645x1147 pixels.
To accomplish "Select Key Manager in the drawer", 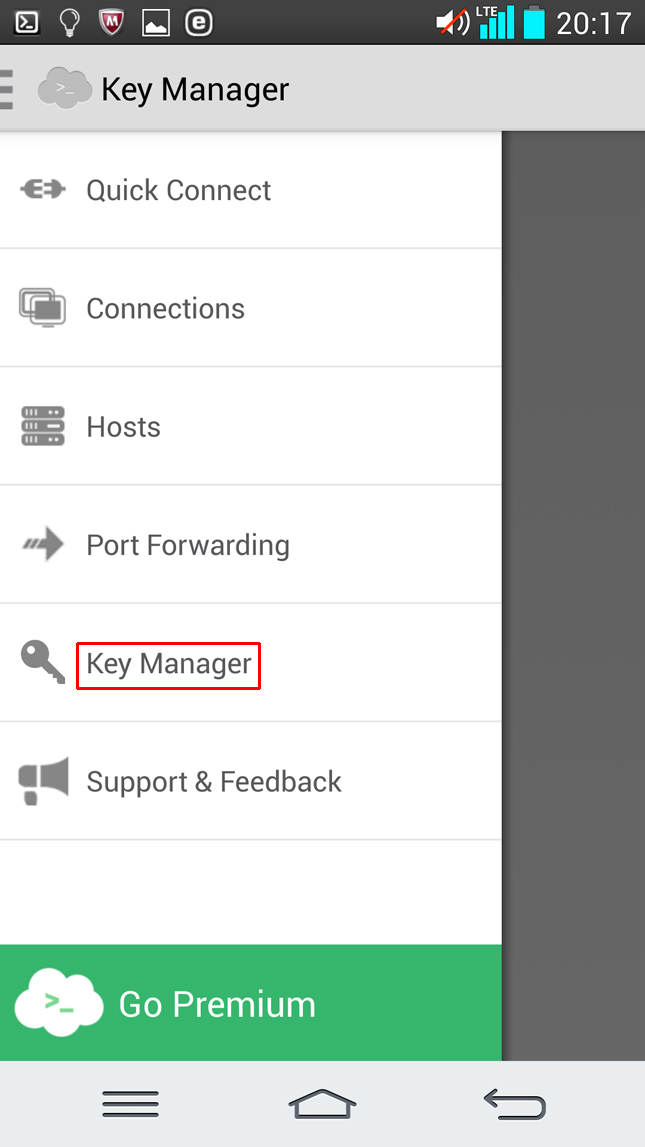I will point(169,664).
